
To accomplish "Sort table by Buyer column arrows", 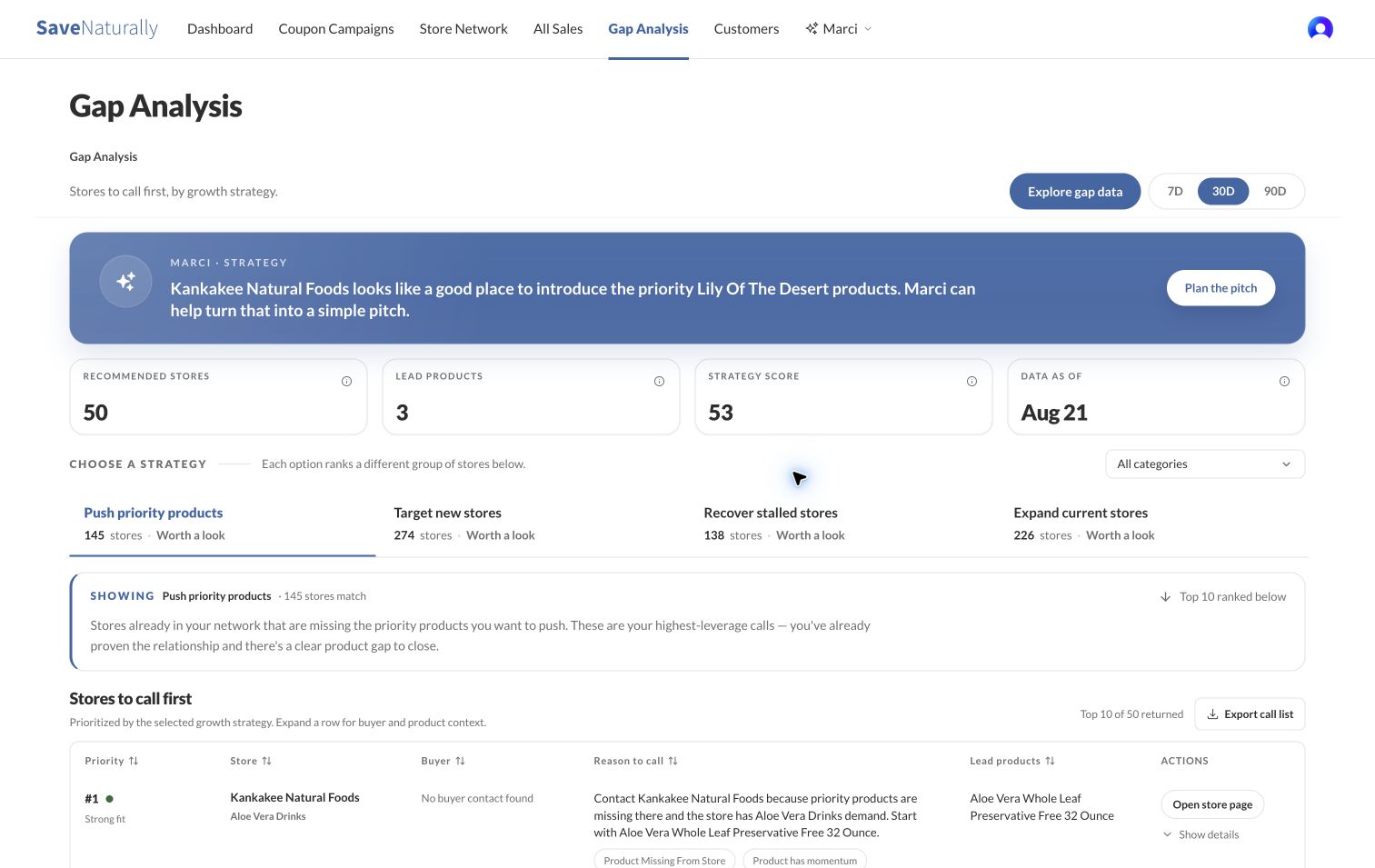I will tap(460, 761).
